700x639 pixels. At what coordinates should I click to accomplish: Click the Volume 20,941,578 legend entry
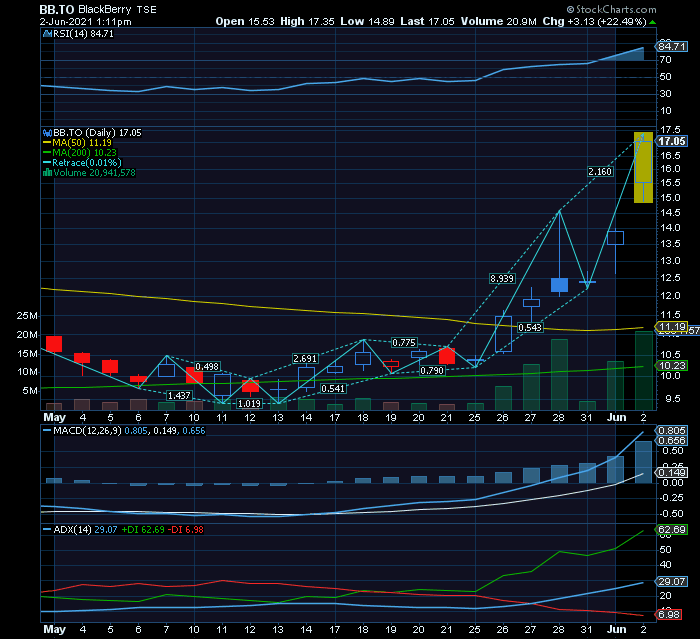[94, 173]
